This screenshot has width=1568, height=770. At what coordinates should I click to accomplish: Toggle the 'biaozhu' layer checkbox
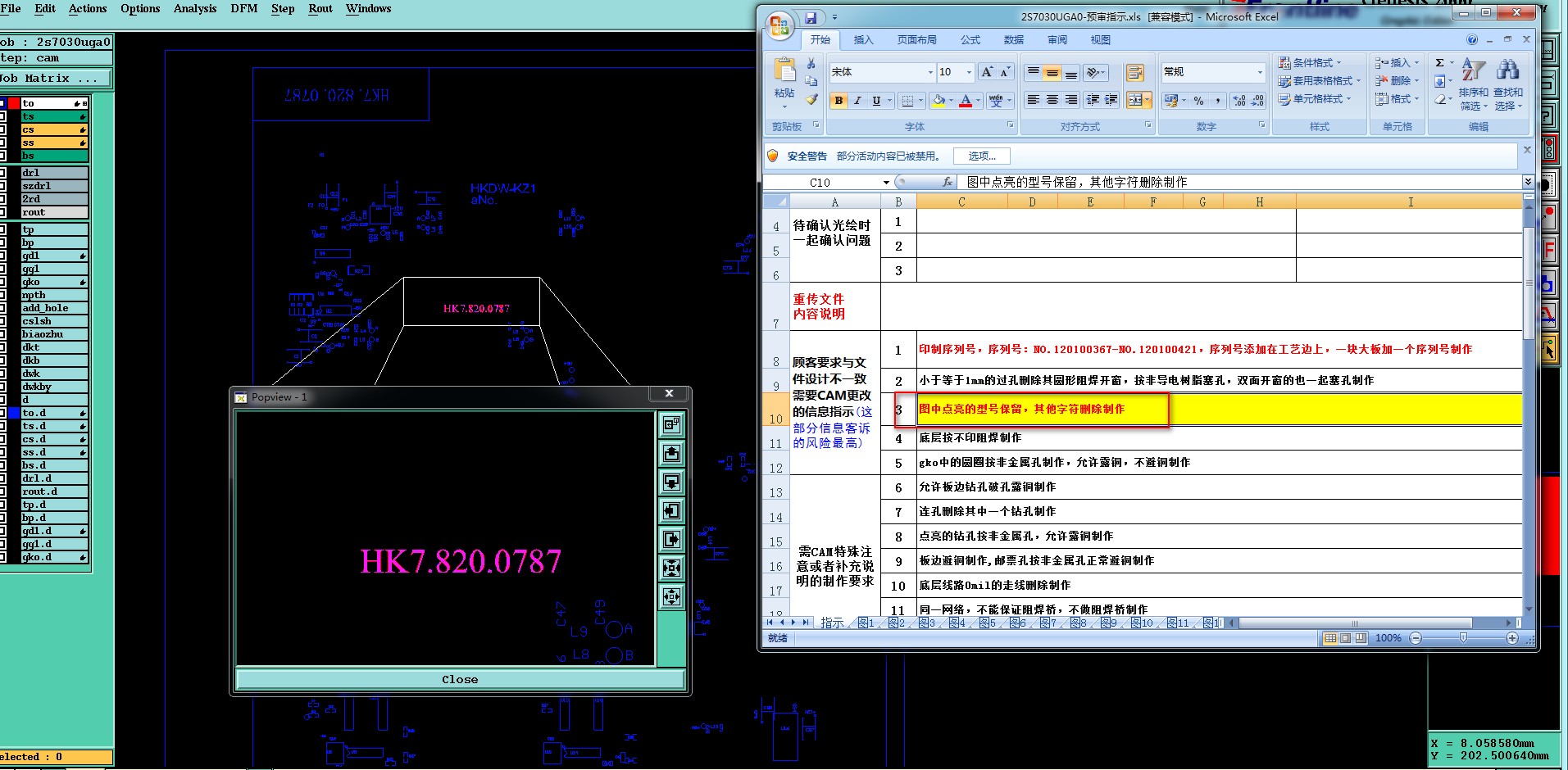tap(3, 334)
